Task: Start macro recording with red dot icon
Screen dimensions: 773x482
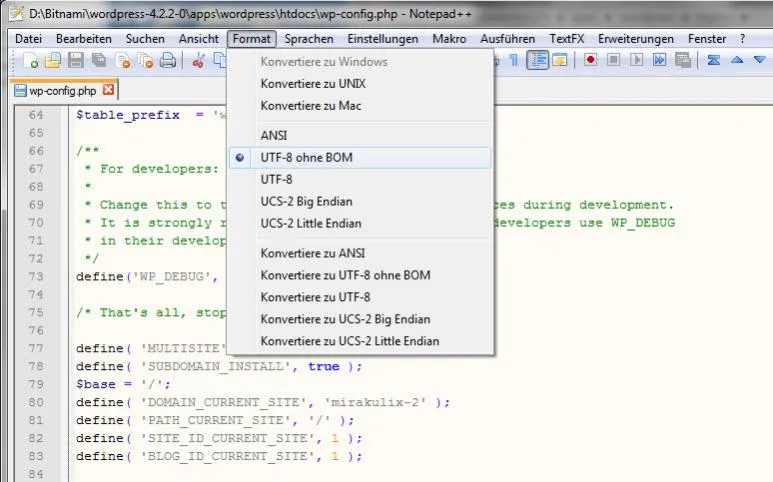Action: pyautogui.click(x=590, y=60)
